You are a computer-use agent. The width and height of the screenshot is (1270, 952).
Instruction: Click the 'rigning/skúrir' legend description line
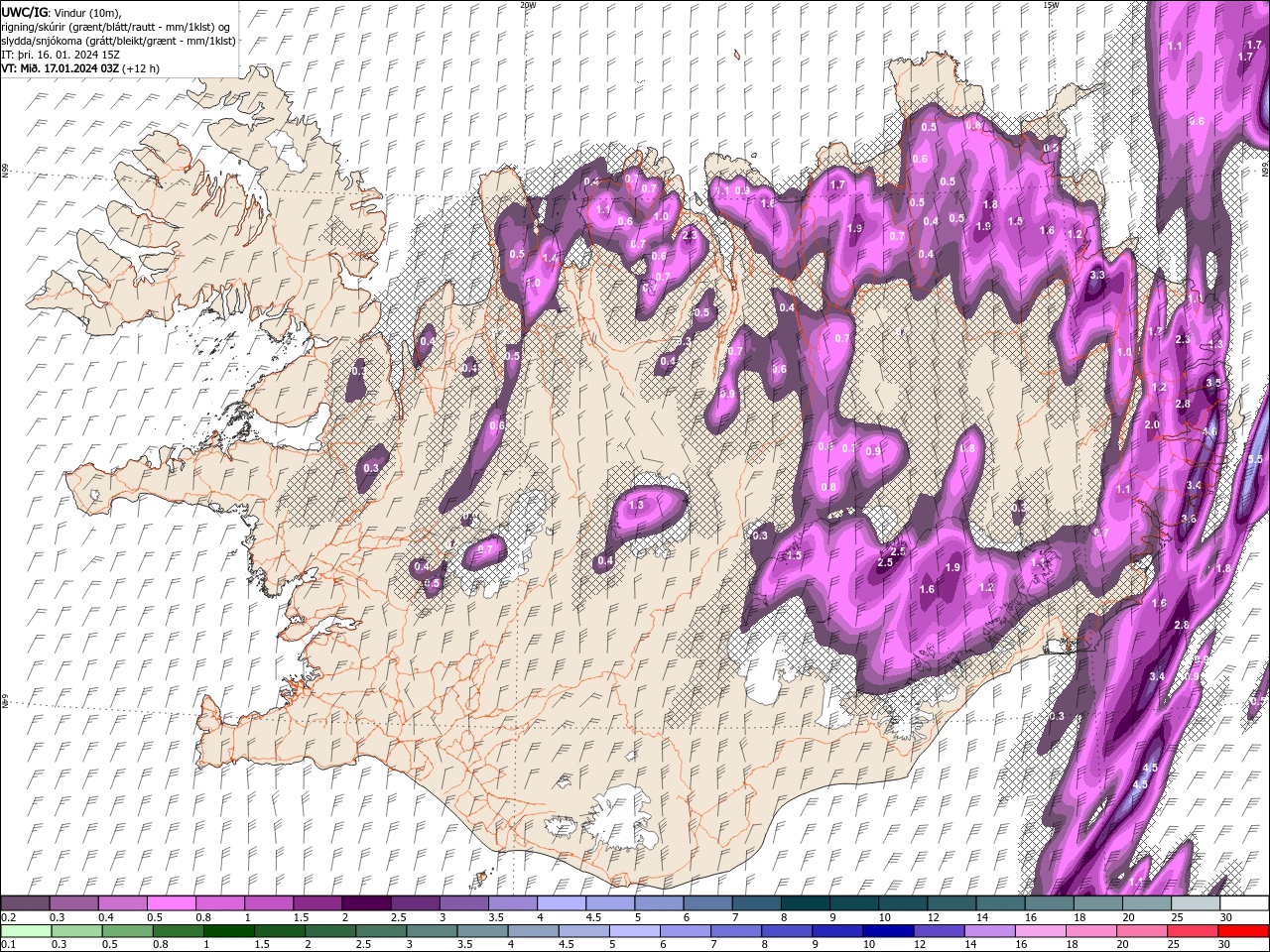117,26
